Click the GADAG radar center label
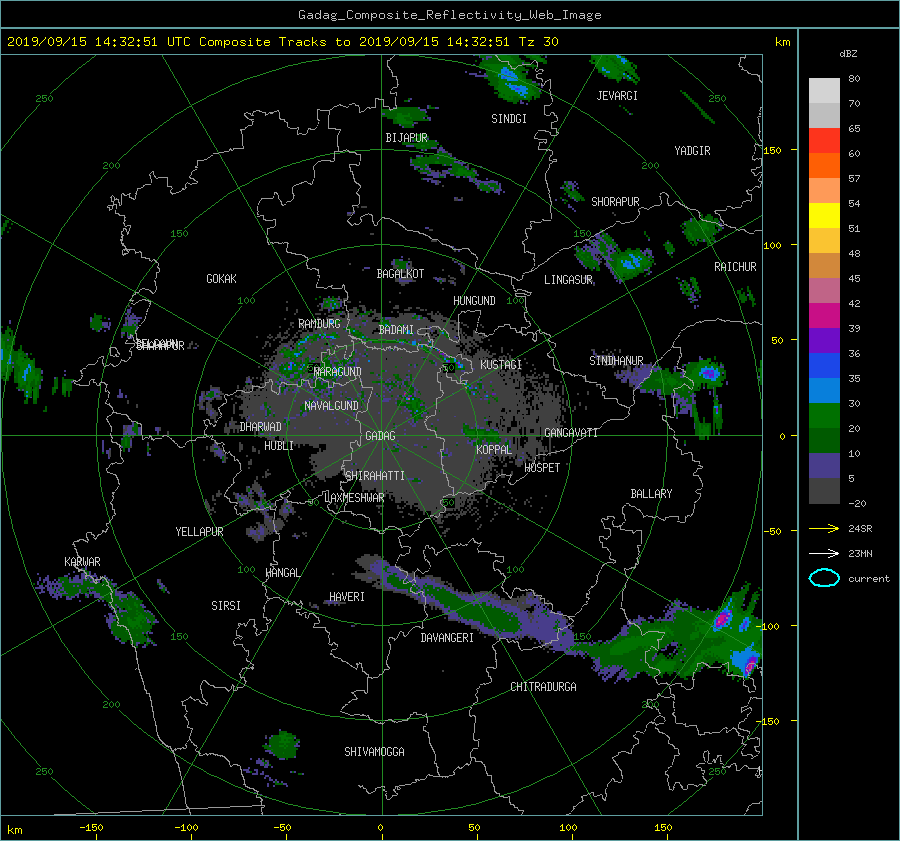900x841 pixels. pos(380,436)
